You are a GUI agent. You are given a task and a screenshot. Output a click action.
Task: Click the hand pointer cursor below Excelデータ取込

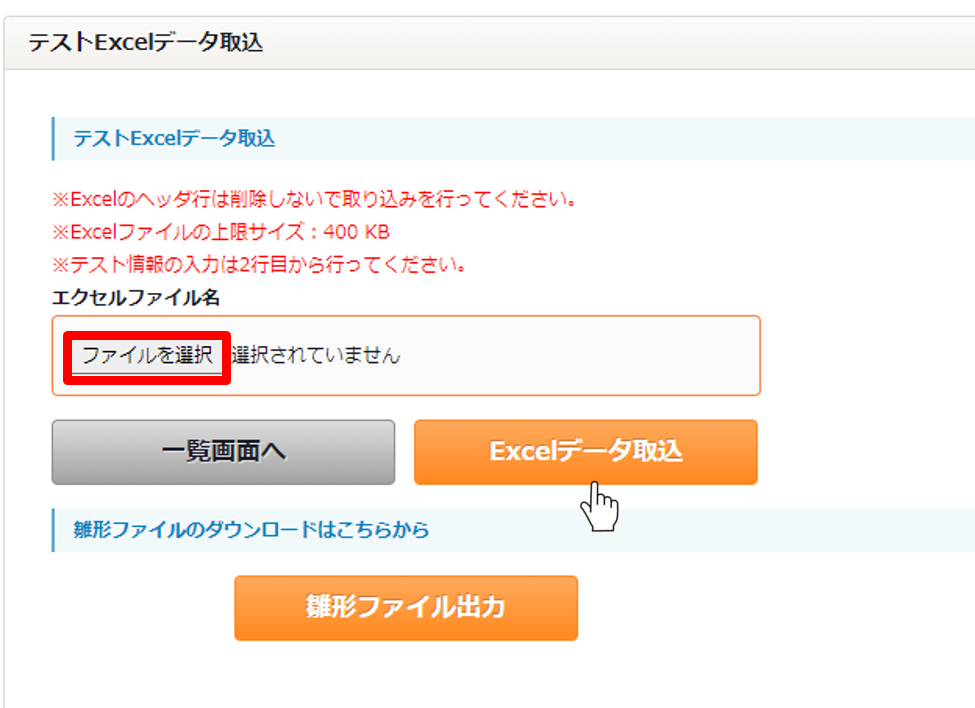599,507
